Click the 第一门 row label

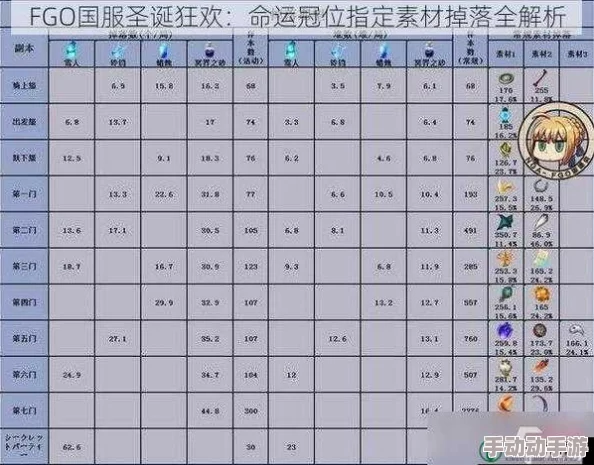(x=24, y=194)
